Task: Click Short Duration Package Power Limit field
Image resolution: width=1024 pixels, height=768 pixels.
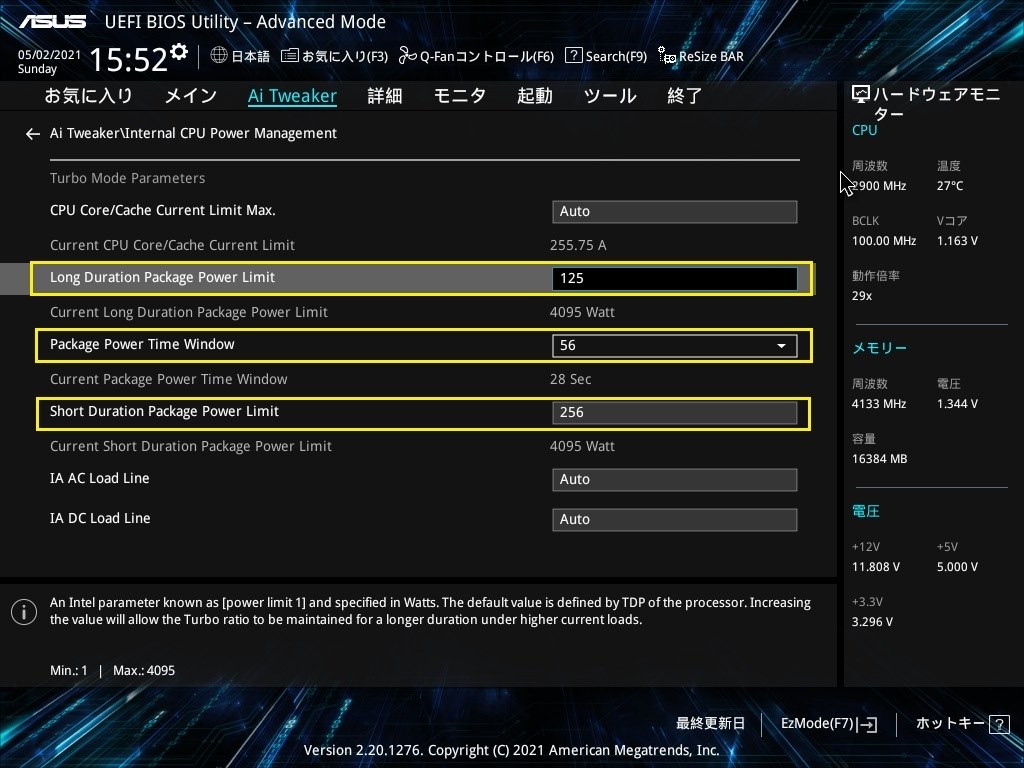Action: click(x=675, y=413)
